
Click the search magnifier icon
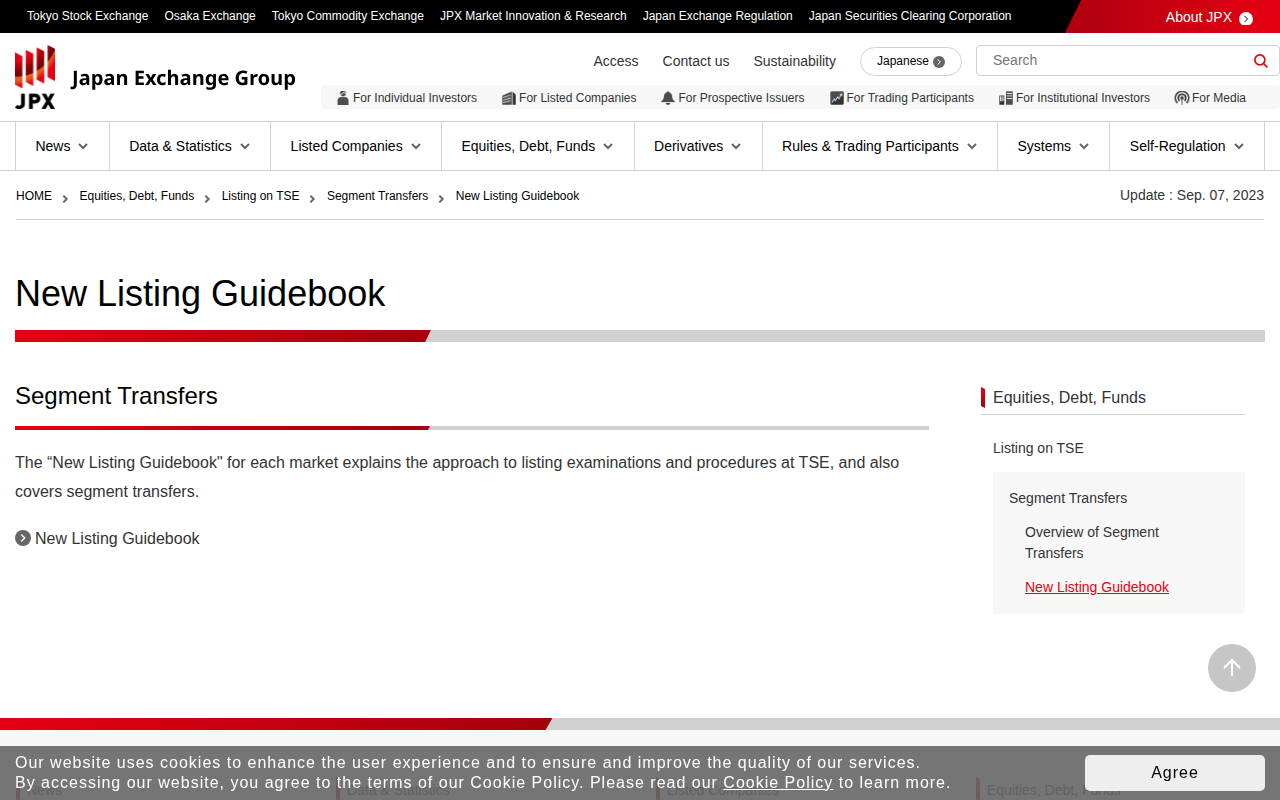coord(1260,61)
